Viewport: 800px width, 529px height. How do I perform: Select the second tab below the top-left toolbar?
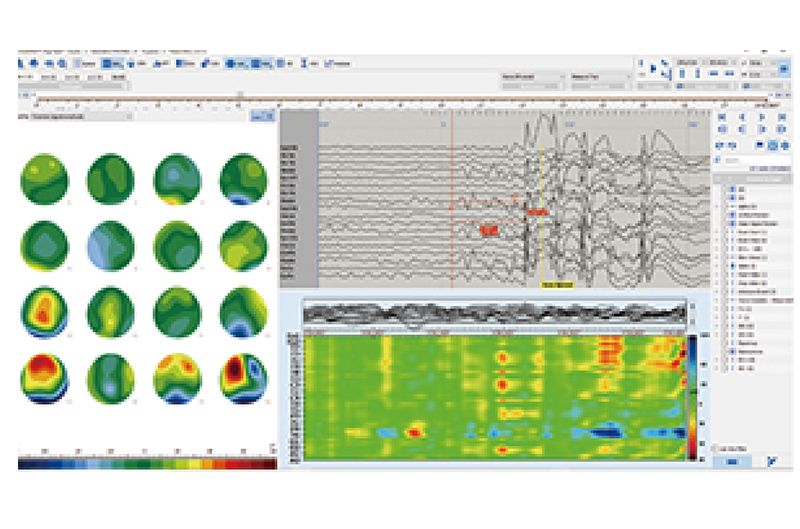tap(50, 77)
